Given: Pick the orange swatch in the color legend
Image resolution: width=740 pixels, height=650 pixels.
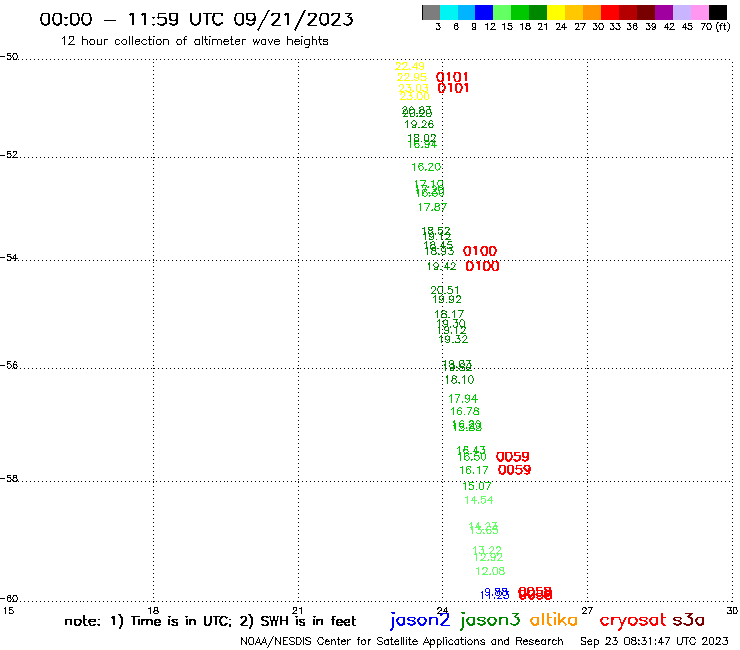Looking at the screenshot, I should coord(592,12).
